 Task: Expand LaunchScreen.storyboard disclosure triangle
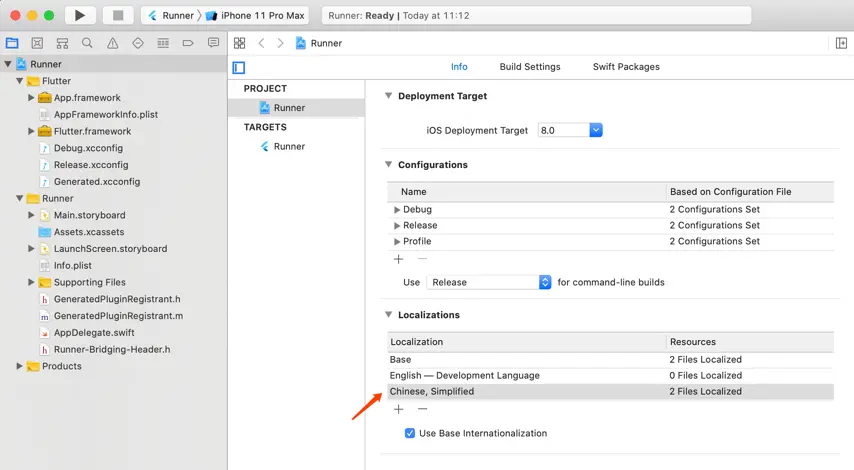tap(31, 249)
